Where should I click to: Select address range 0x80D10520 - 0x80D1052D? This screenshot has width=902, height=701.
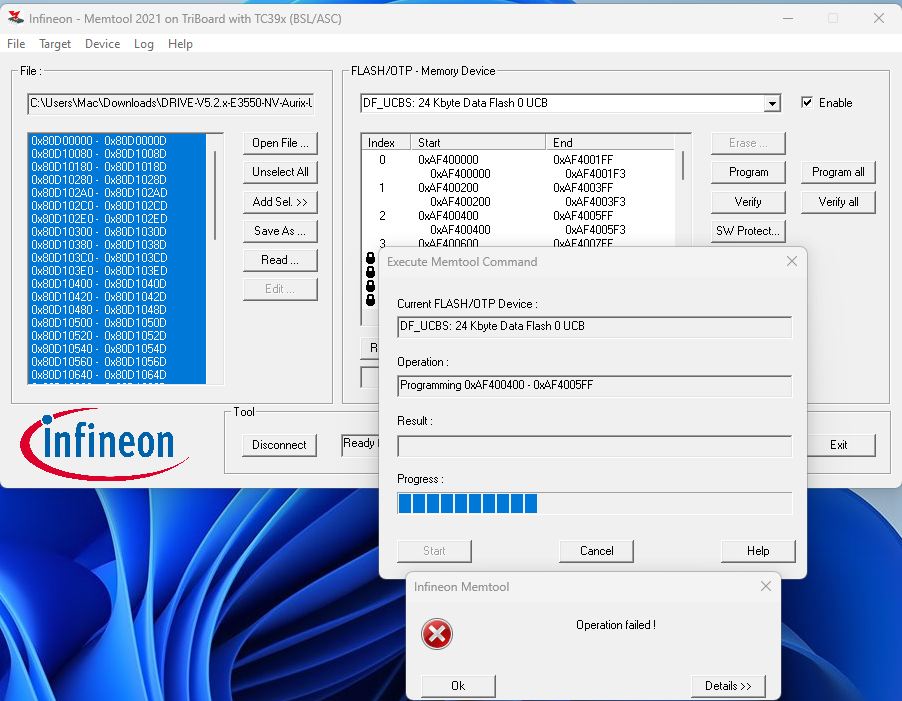pos(117,335)
